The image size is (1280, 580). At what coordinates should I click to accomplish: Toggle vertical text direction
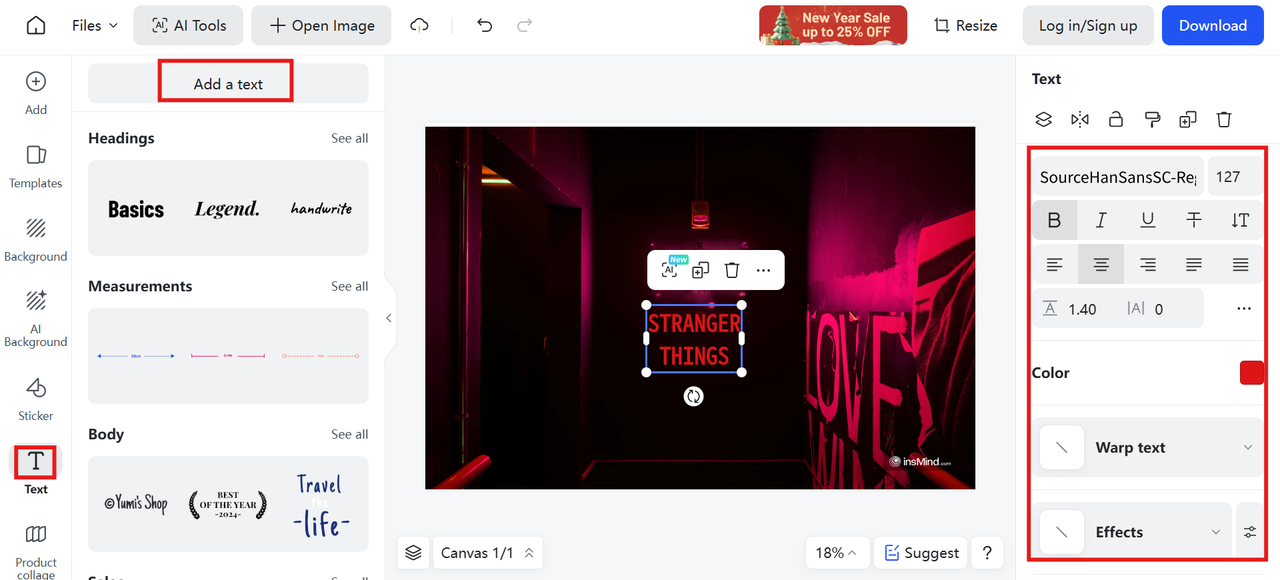pyautogui.click(x=1241, y=220)
